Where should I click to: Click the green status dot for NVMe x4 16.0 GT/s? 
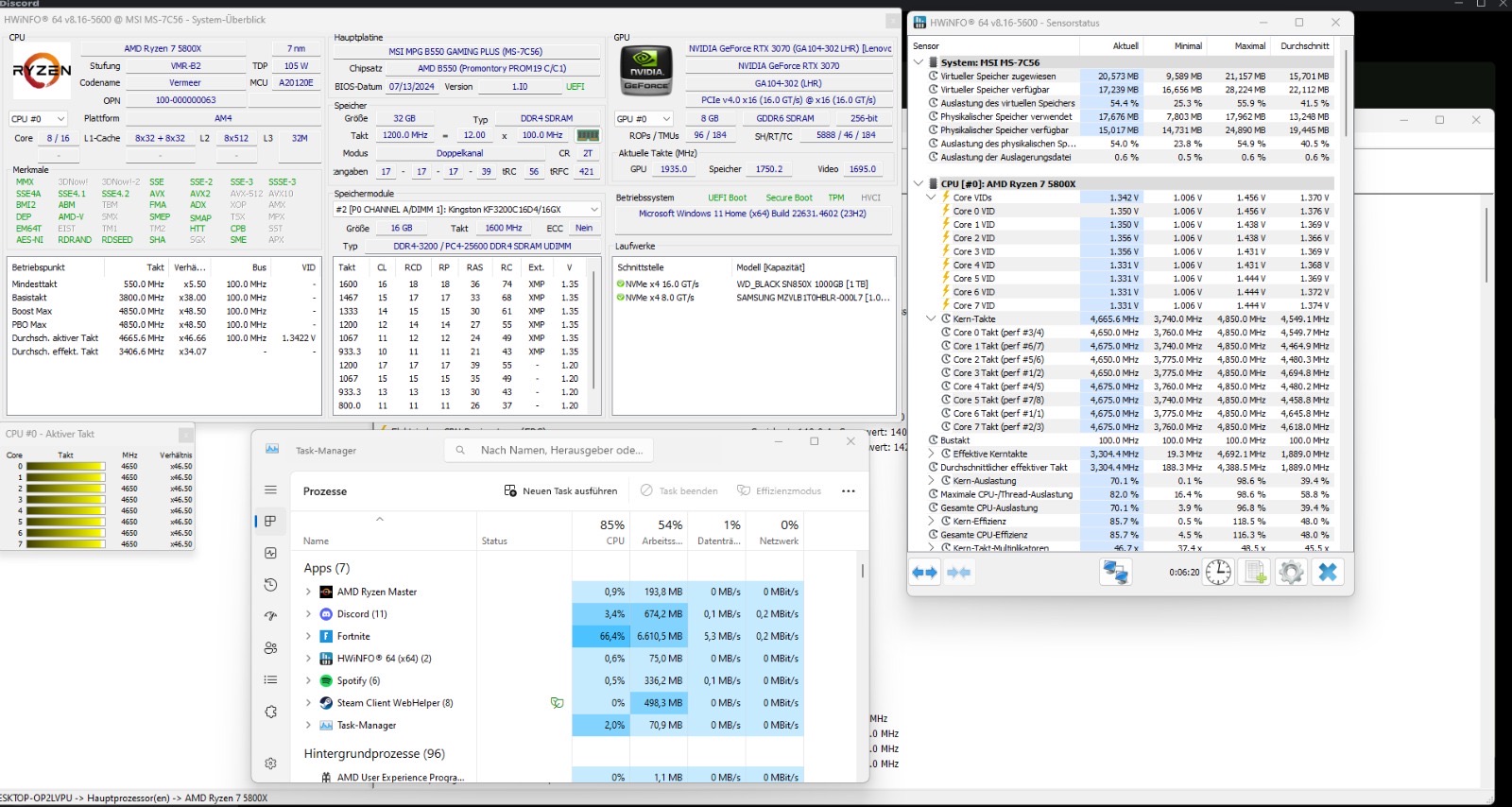[x=620, y=283]
